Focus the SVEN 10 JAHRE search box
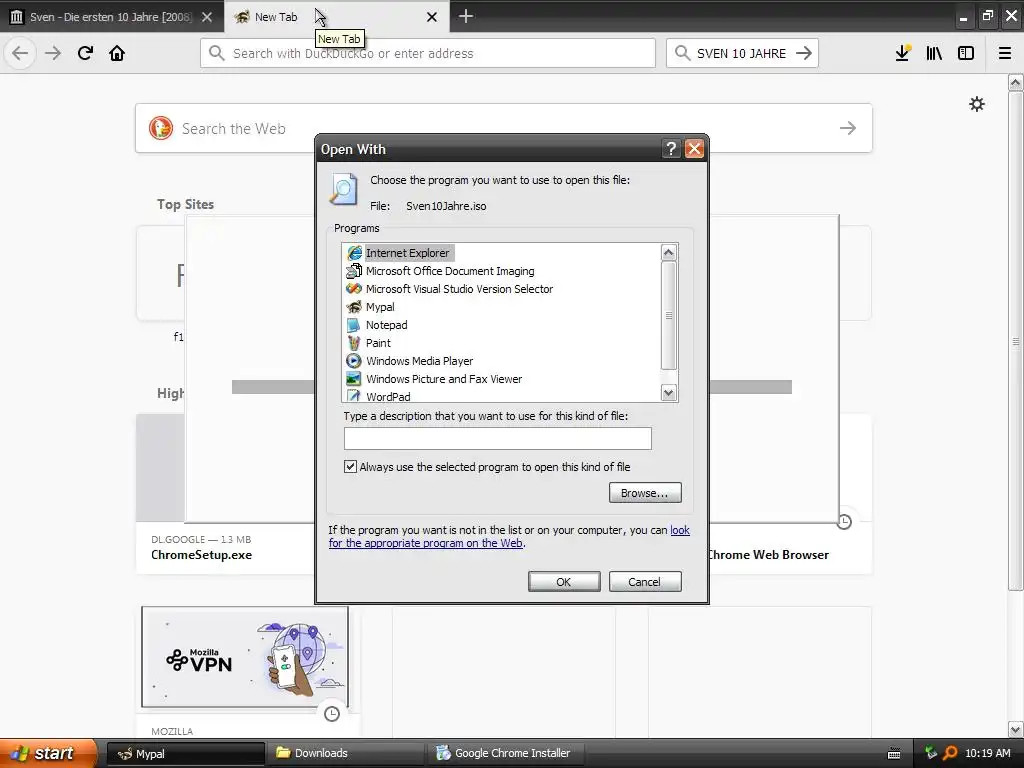Screen dimensions: 1024x768 click(x=742, y=53)
